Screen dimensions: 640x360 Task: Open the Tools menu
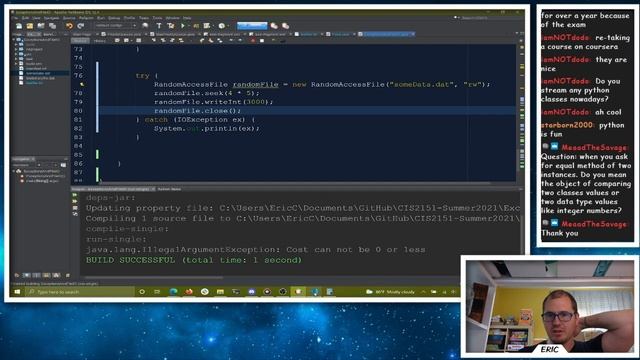157,18
